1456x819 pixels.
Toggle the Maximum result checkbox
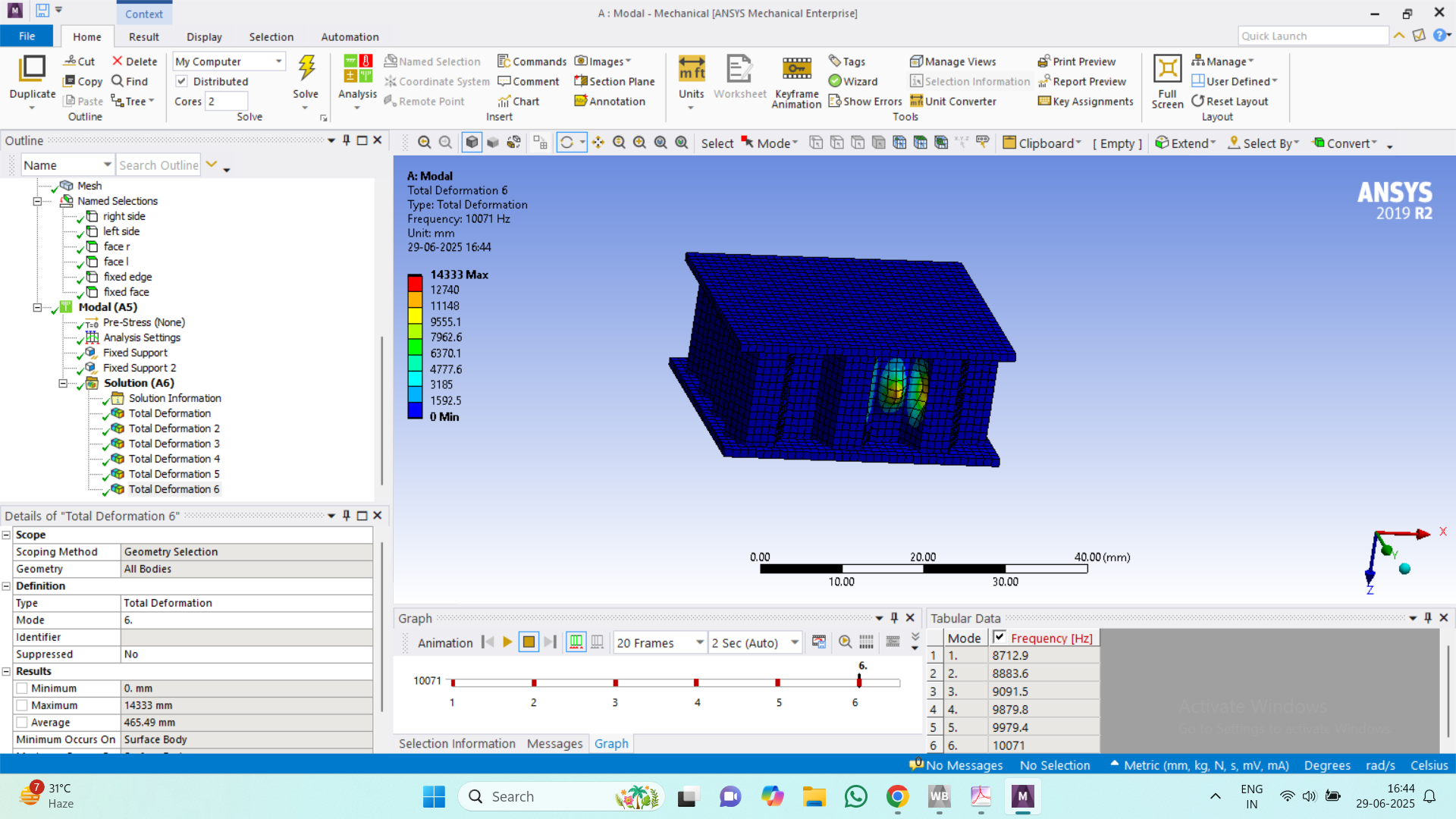(x=22, y=705)
